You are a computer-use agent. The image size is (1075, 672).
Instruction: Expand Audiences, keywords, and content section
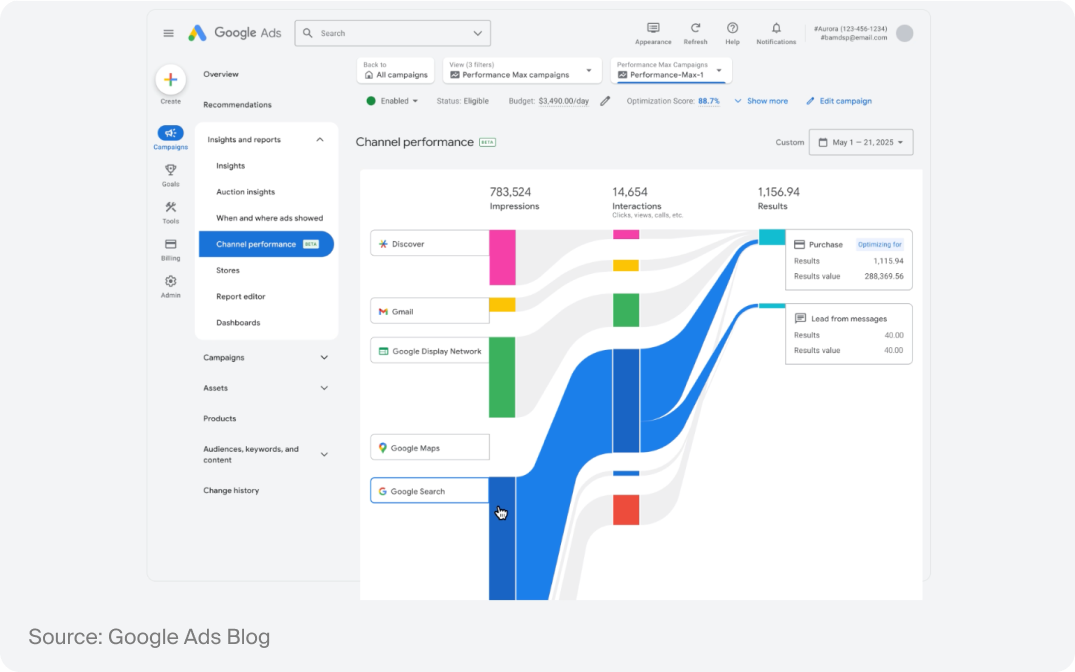pyautogui.click(x=324, y=455)
